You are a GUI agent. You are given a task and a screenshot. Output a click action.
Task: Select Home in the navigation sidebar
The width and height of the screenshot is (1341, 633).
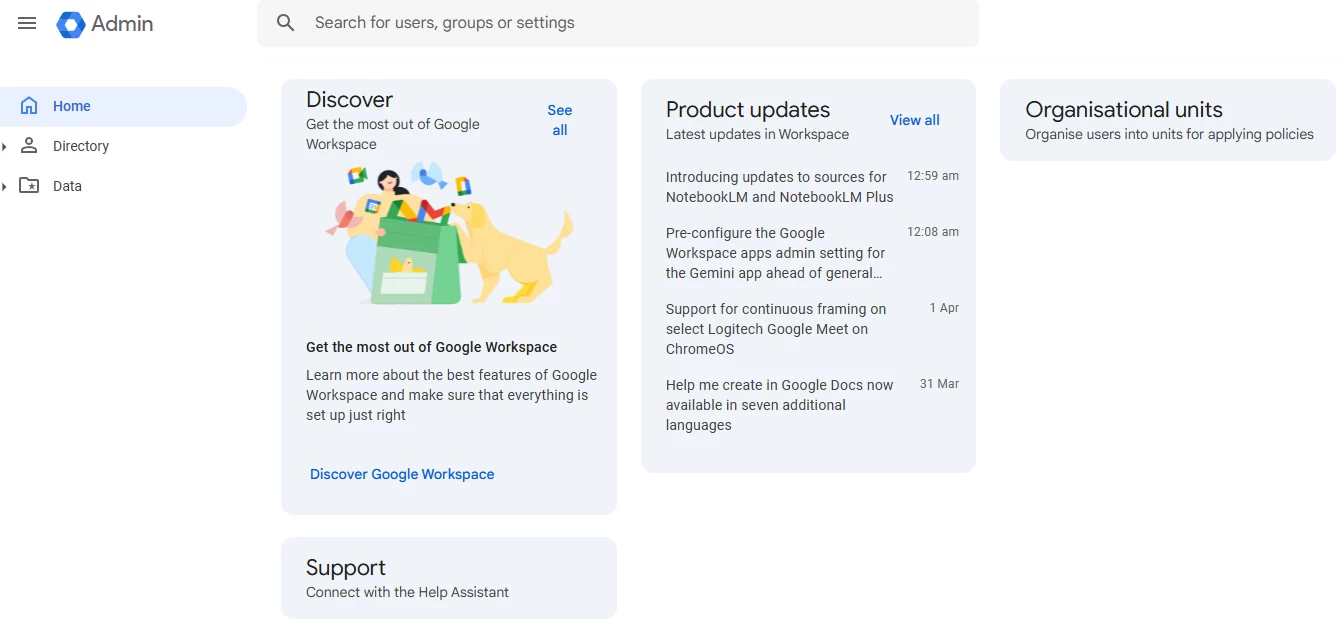(x=72, y=106)
